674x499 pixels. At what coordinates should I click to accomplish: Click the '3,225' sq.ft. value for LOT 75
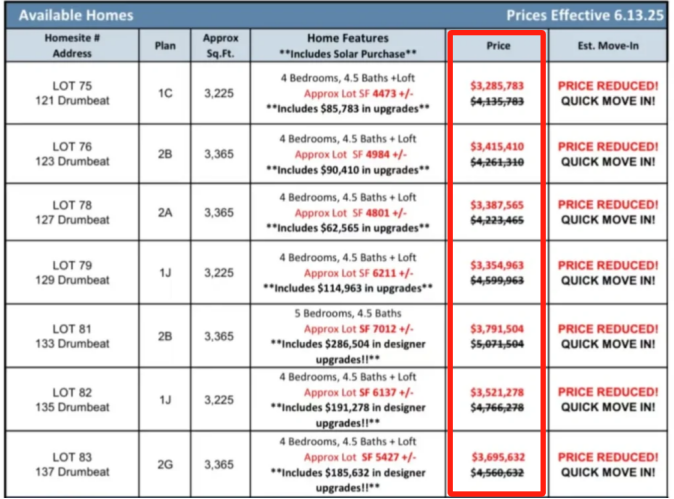pyautogui.click(x=219, y=93)
